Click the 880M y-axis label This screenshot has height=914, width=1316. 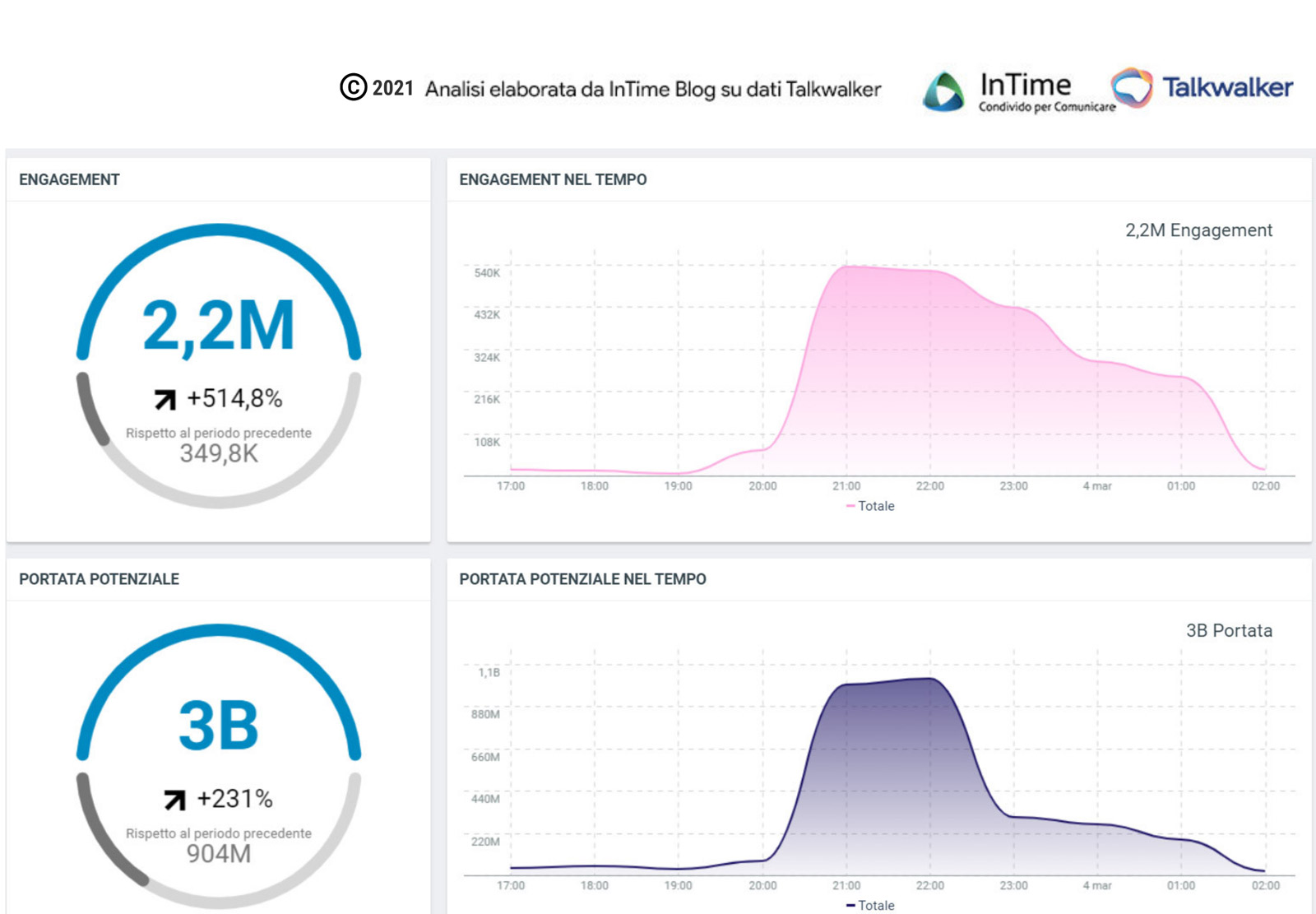485,714
